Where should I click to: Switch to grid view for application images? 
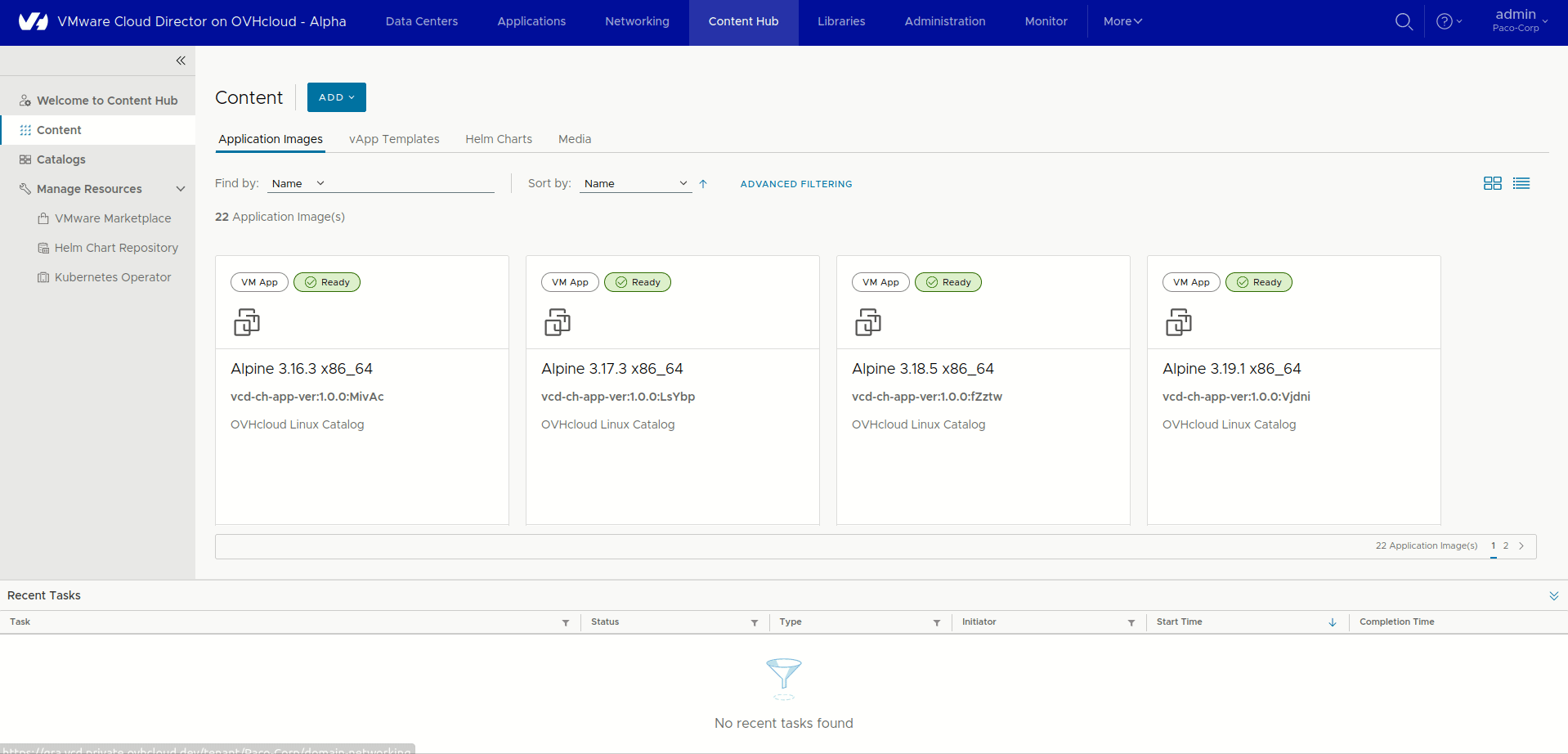point(1492,183)
